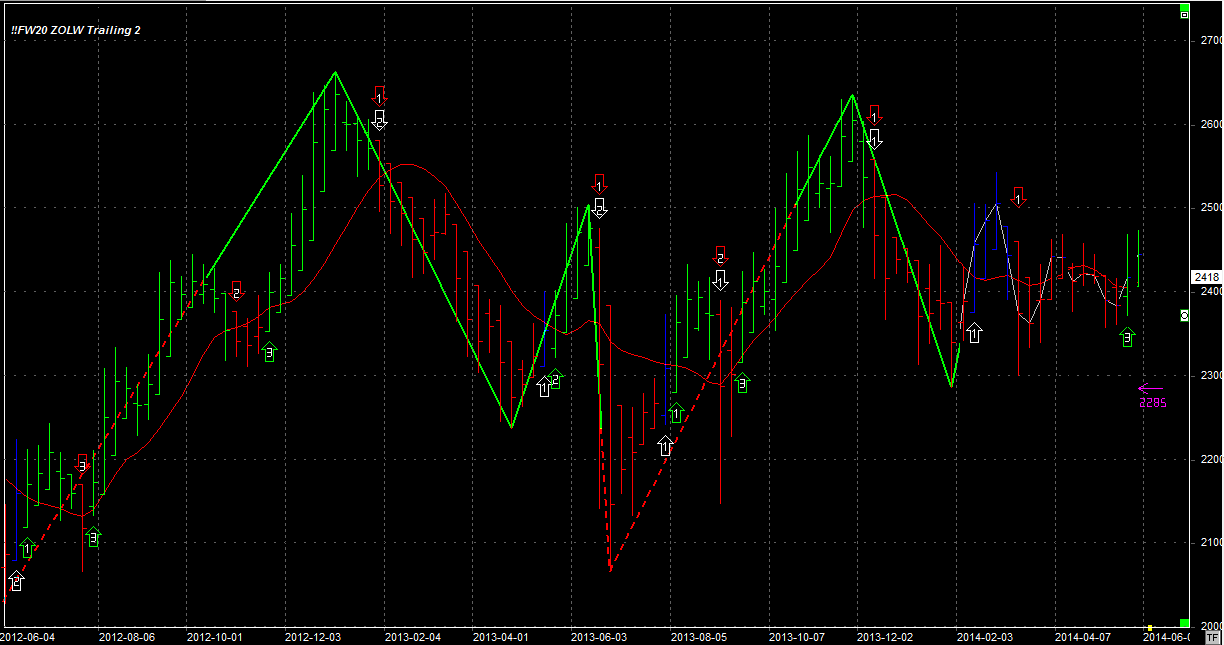Click the chart title FW20 ZOLW Trailing 2
The width and height of the screenshot is (1224, 645).
pos(76,30)
